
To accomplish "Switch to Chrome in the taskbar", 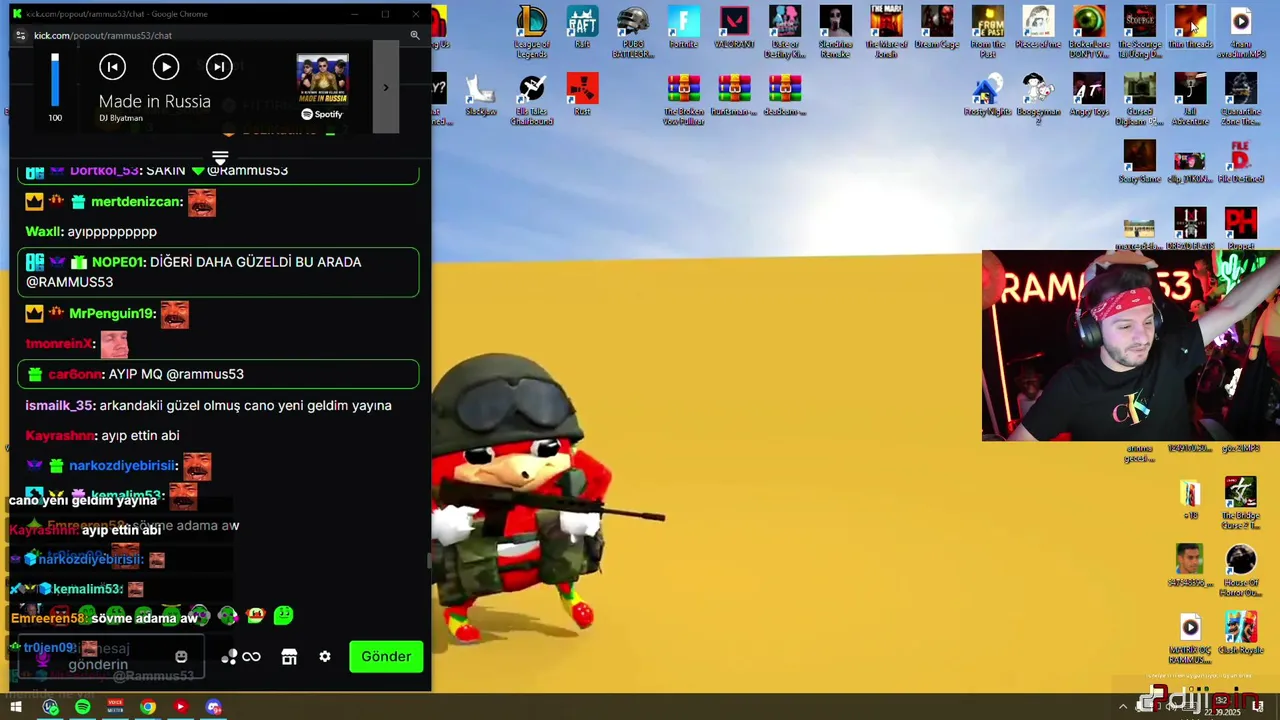I will [x=148, y=707].
